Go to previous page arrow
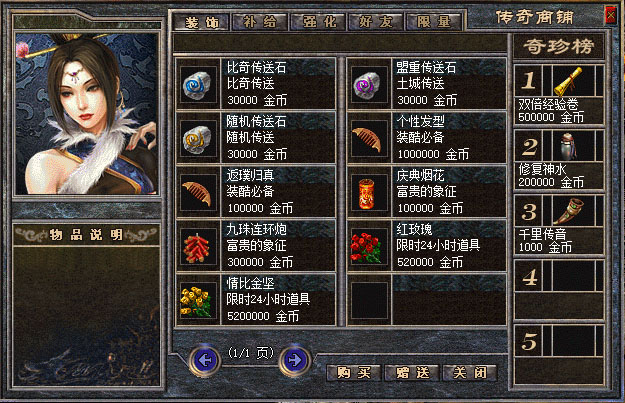The height and width of the screenshot is (403, 625). click(x=205, y=361)
